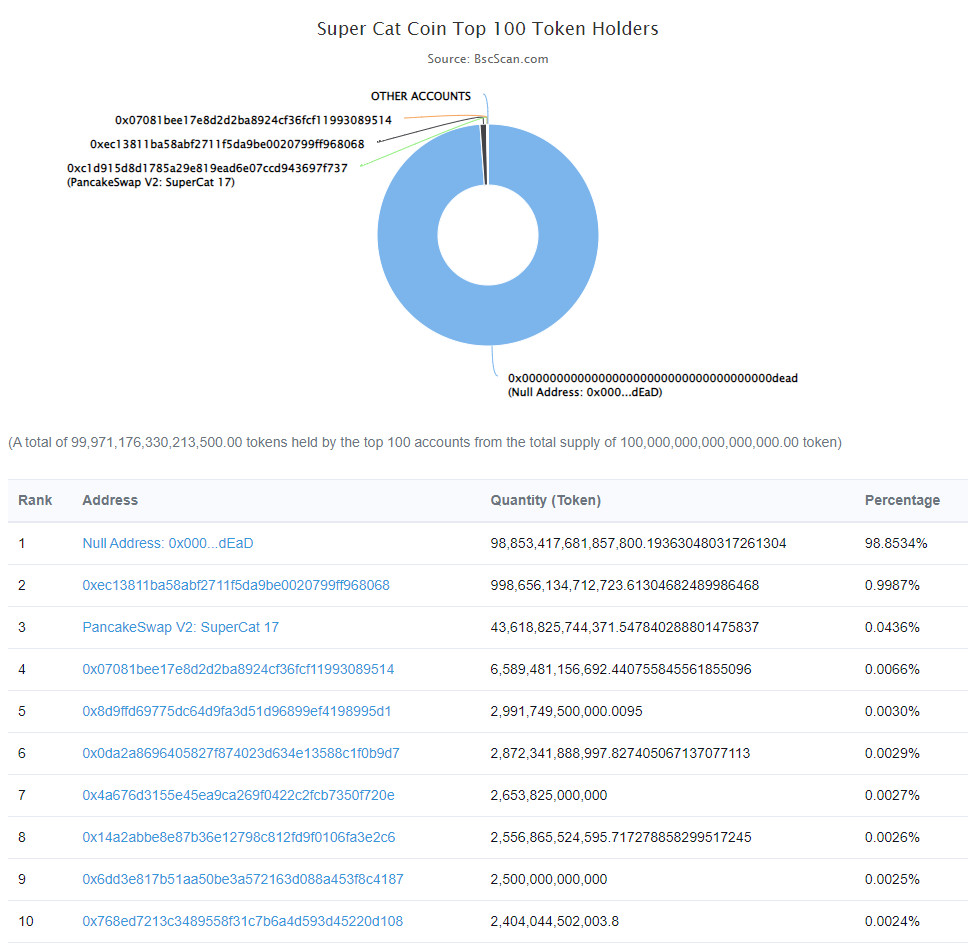The height and width of the screenshot is (945, 976).
Task: Select quantity 98,853,417,681,857,800.19363048 0317261304
Action: point(638,543)
